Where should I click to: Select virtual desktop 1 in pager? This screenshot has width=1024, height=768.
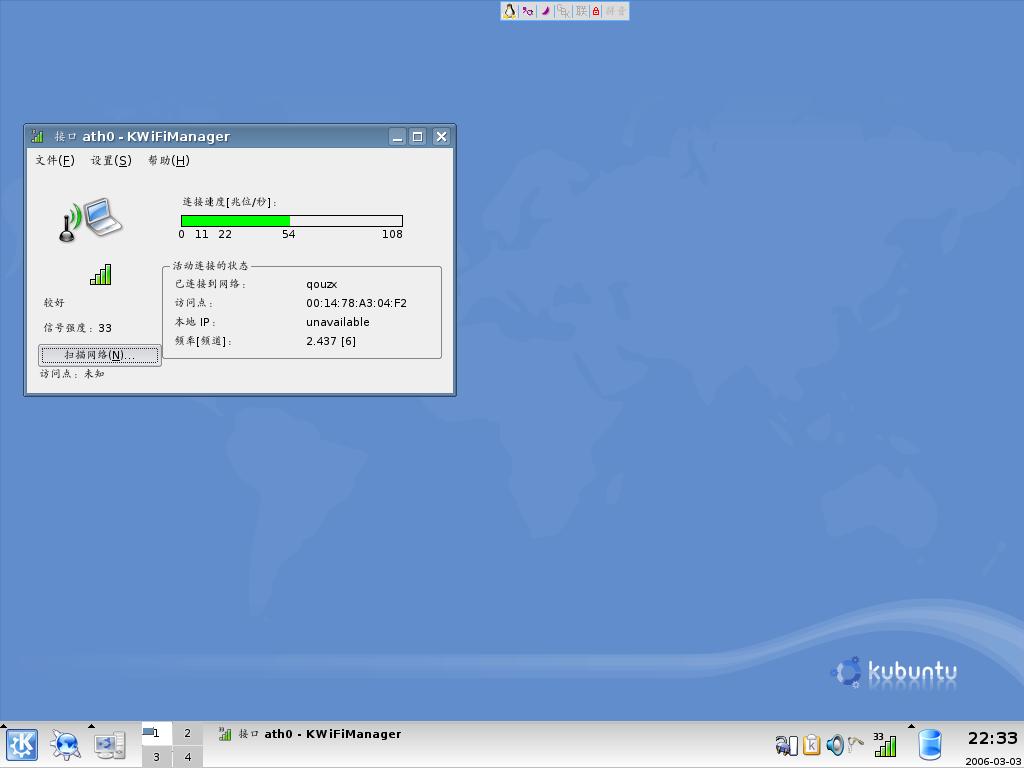[x=157, y=733]
